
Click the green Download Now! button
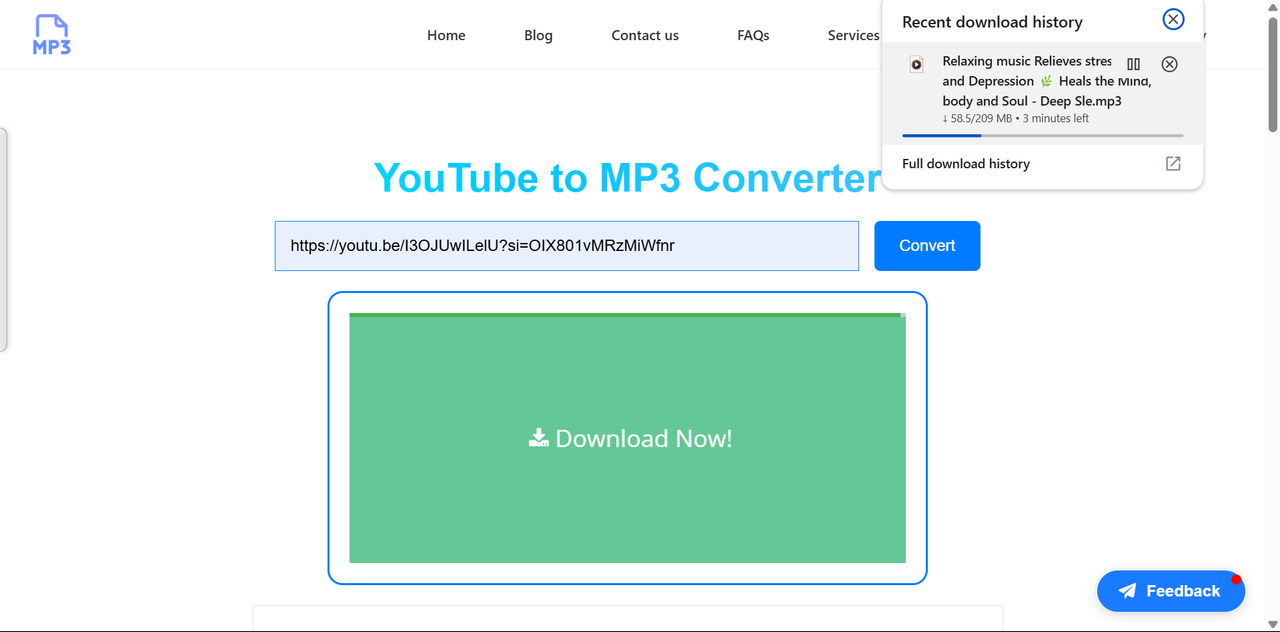coord(627,438)
